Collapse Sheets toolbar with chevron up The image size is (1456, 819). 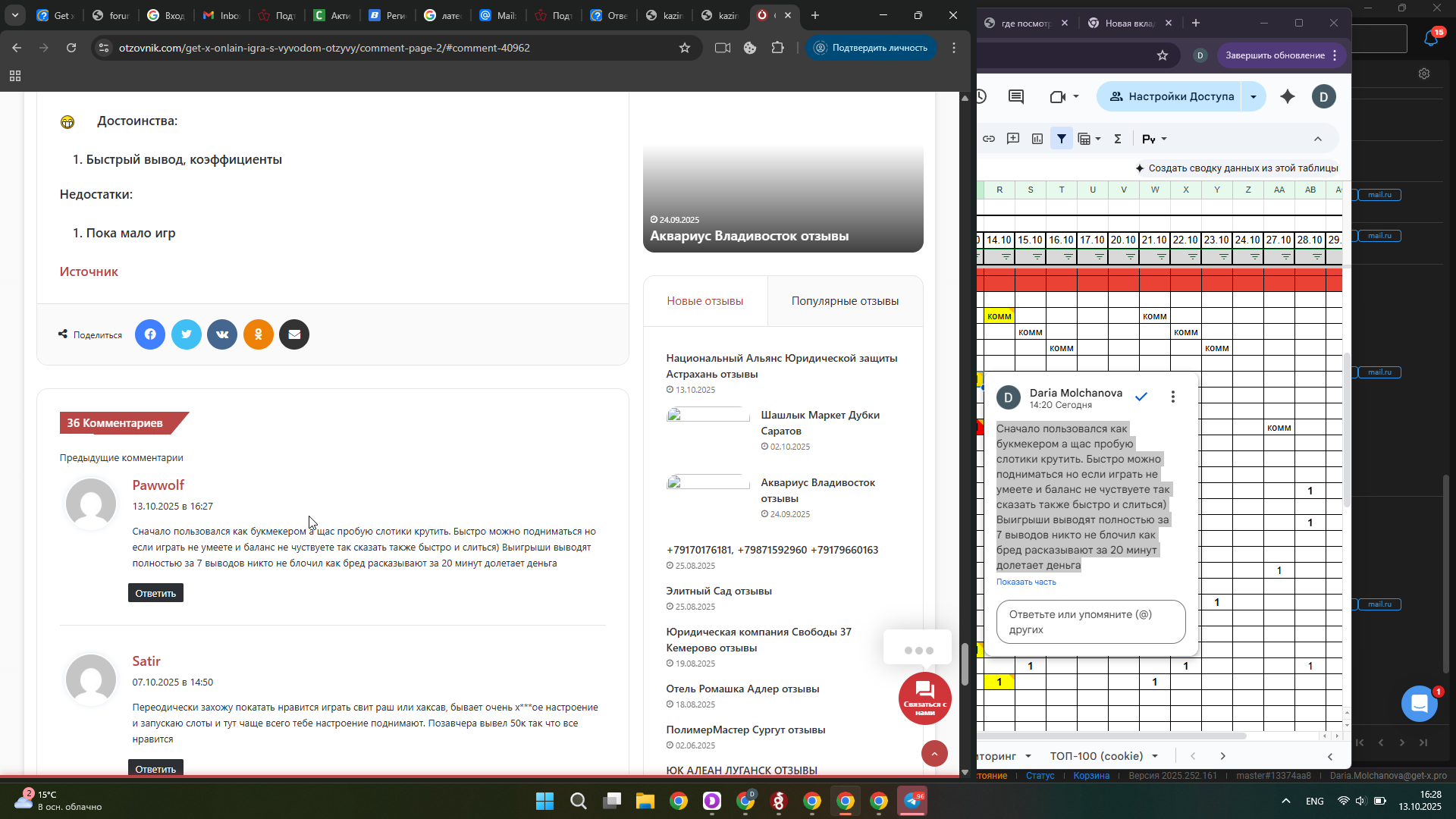pyautogui.click(x=1318, y=139)
